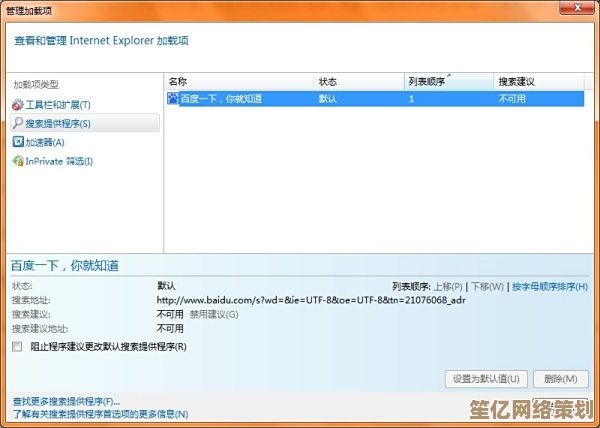Image resolution: width=600 pixels, height=428 pixels.
Task: Click the 设置为默认值(U) button
Action: 486,379
